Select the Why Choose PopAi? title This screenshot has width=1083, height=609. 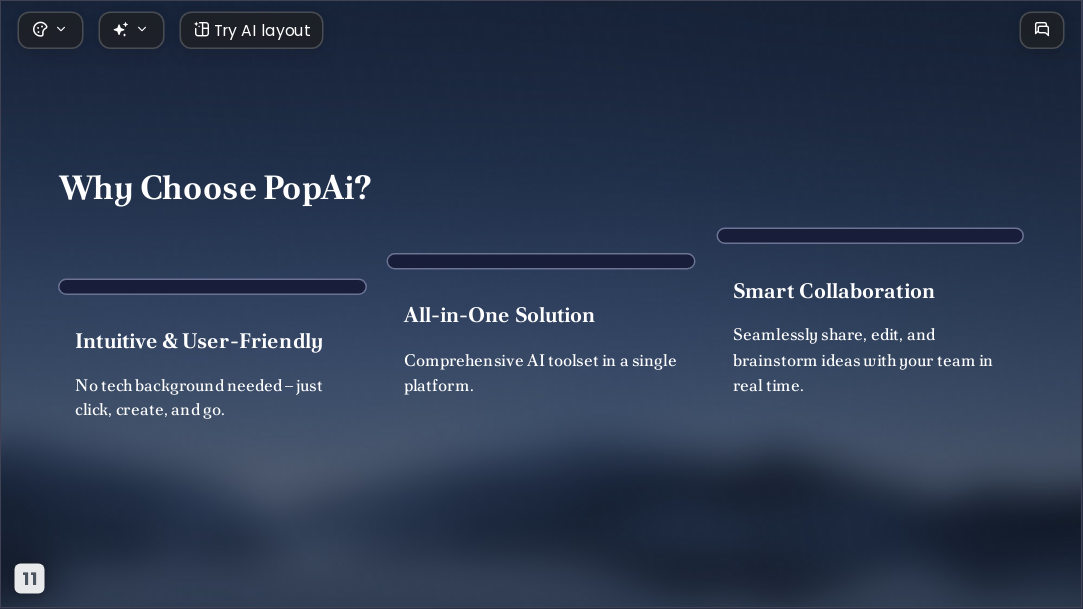pyautogui.click(x=215, y=188)
